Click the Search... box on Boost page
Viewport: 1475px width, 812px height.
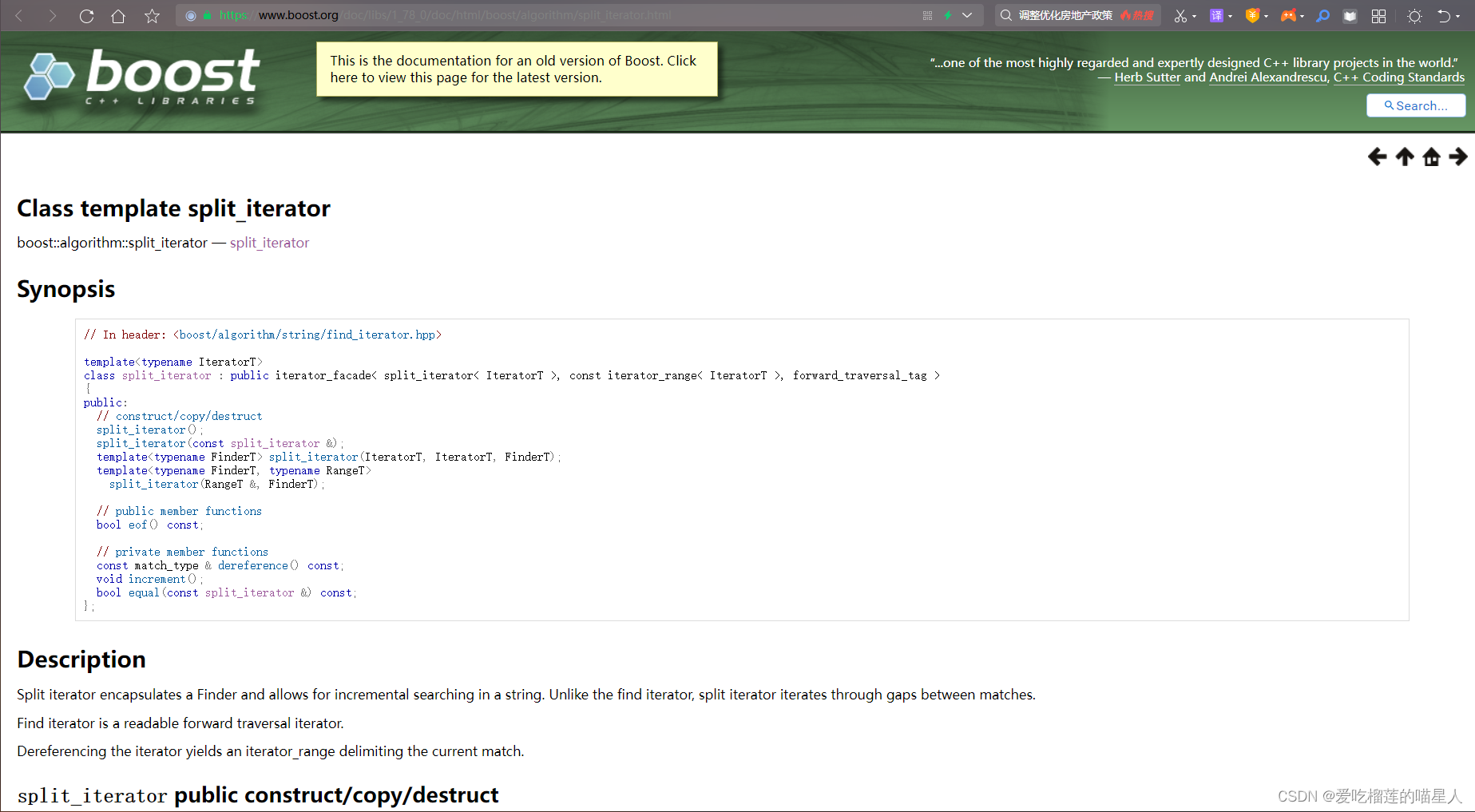coord(1416,105)
